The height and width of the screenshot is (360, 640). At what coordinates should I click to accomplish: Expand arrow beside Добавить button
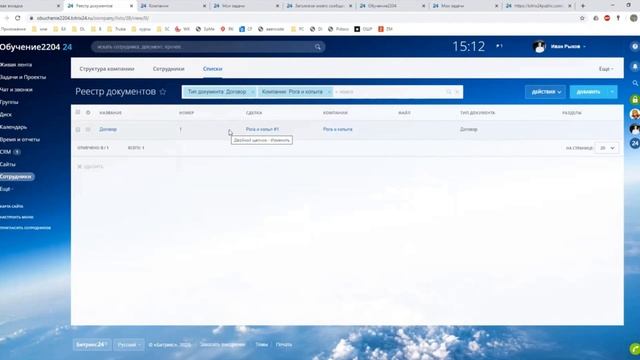pyautogui.click(x=612, y=92)
